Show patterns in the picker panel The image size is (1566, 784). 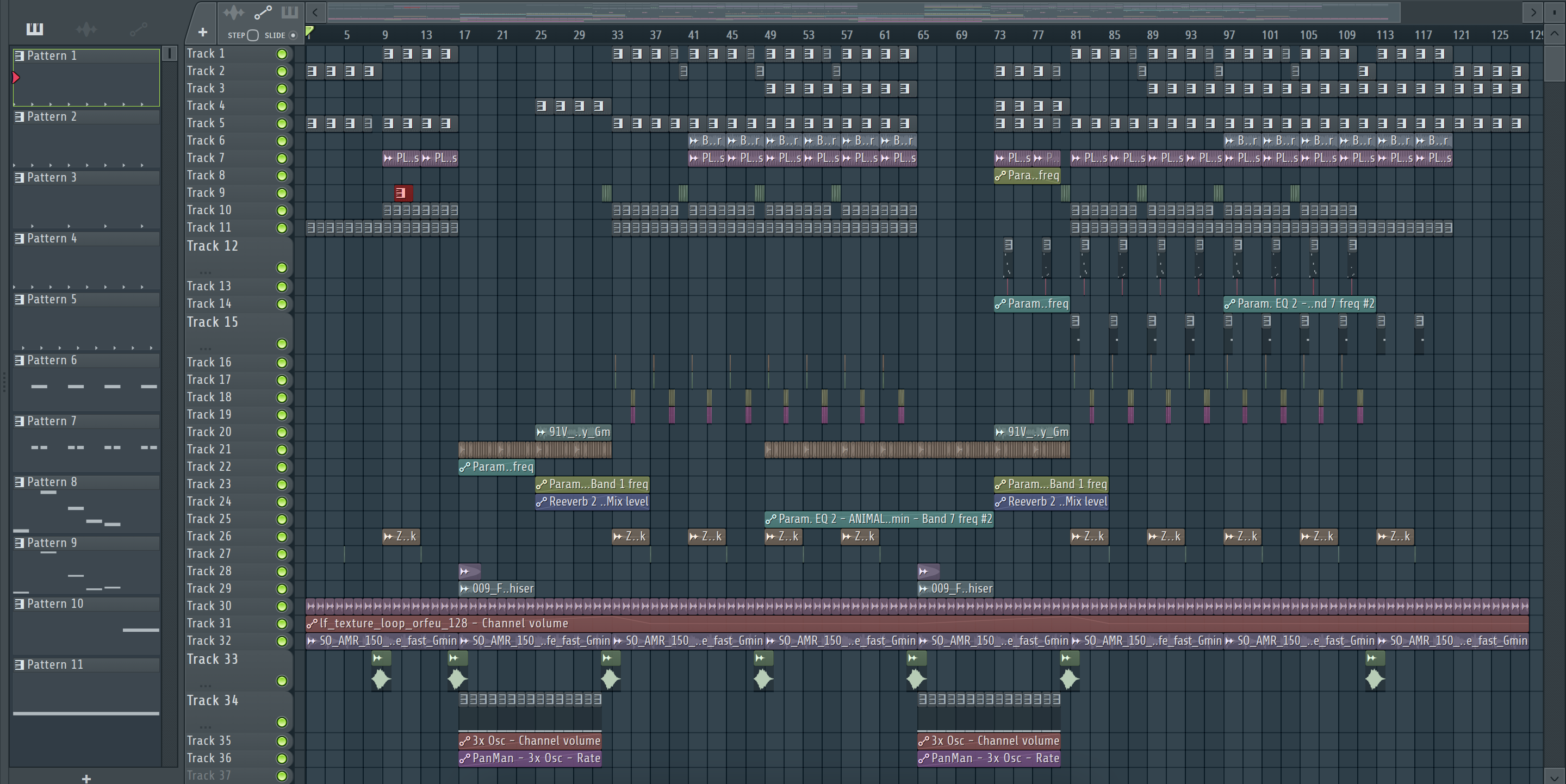coord(34,29)
